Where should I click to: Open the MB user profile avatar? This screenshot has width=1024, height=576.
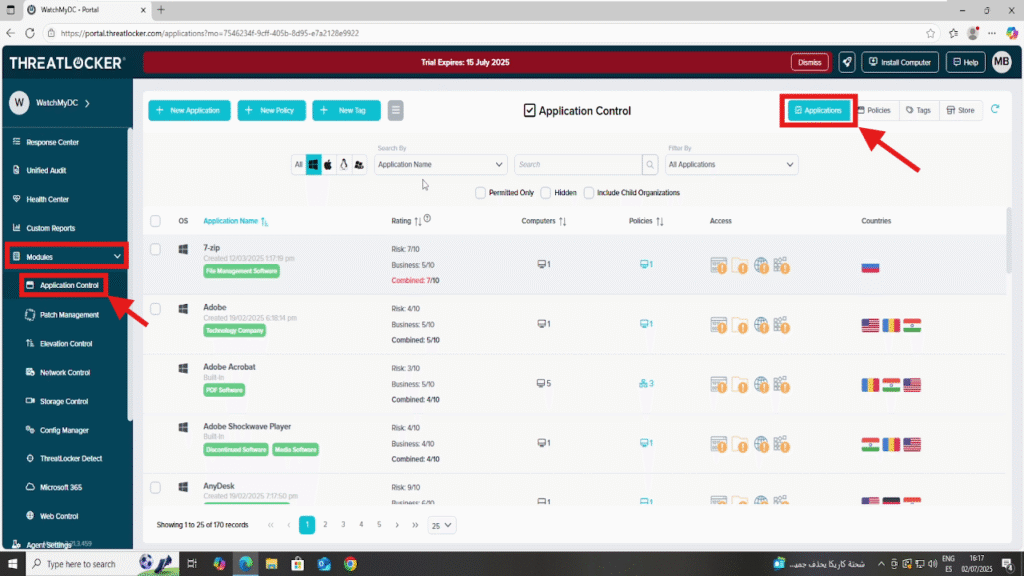tap(1002, 62)
